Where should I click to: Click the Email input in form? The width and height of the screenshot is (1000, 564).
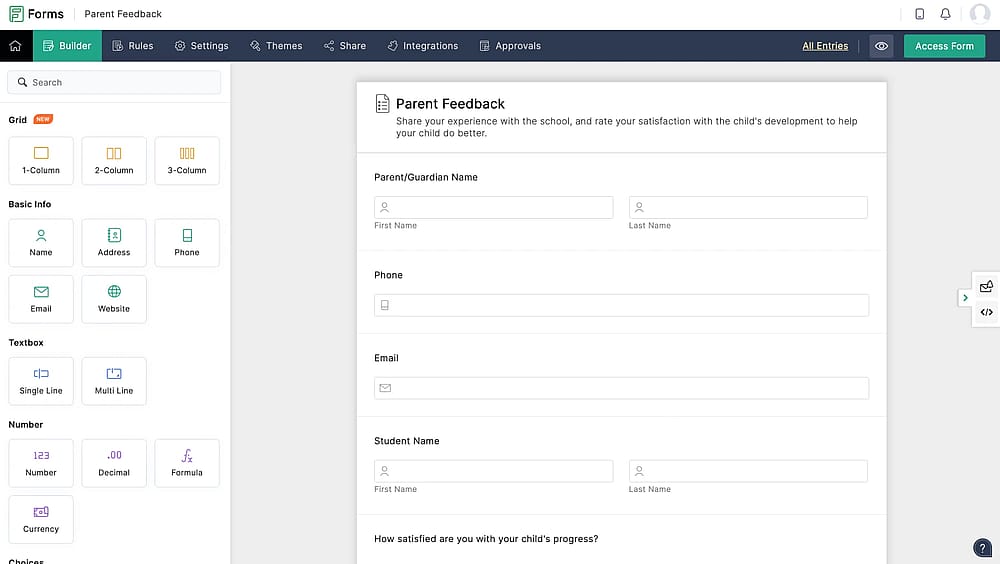pyautogui.click(x=621, y=388)
